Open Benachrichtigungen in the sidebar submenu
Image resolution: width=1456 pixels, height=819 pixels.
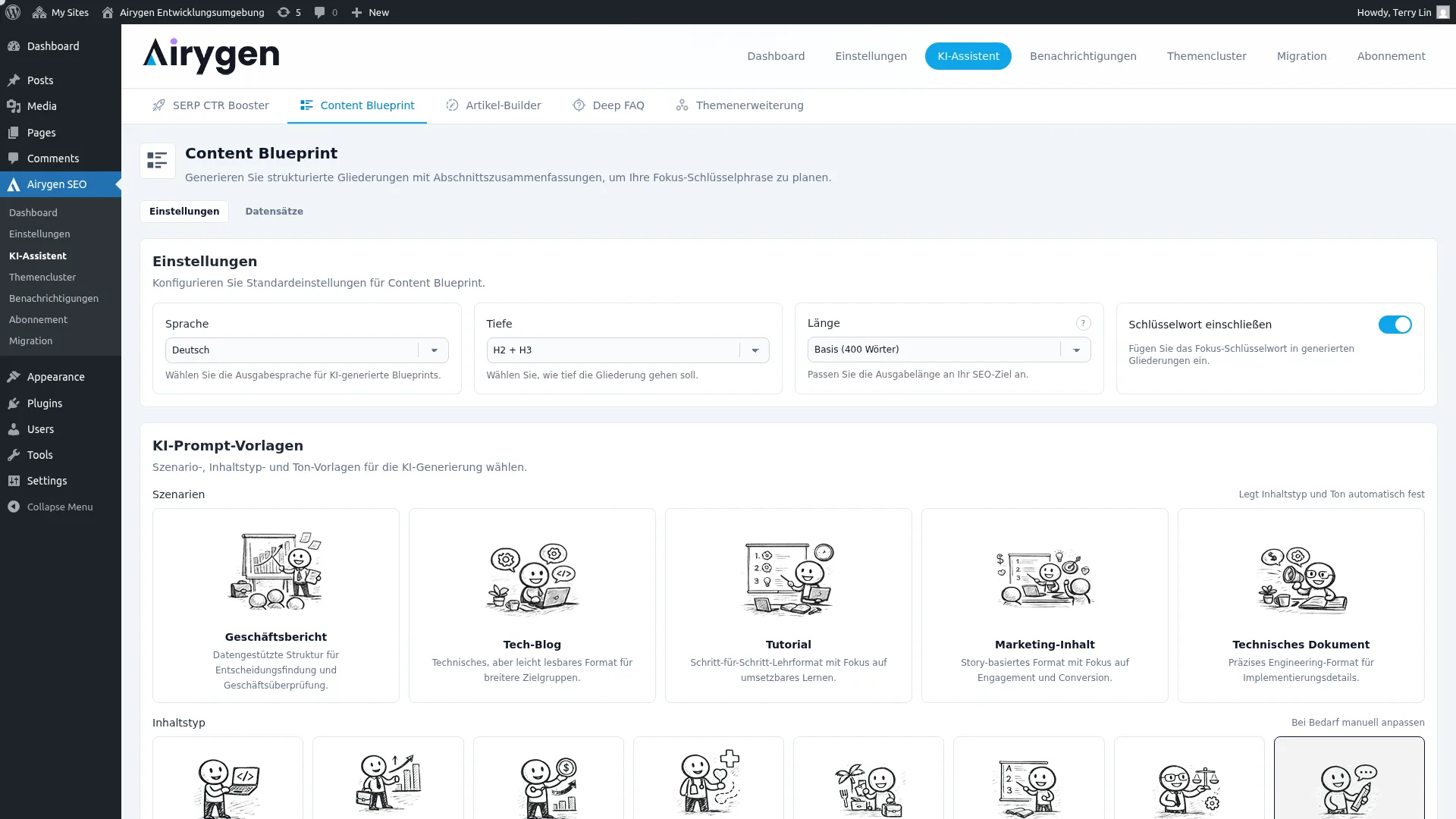pyautogui.click(x=54, y=299)
